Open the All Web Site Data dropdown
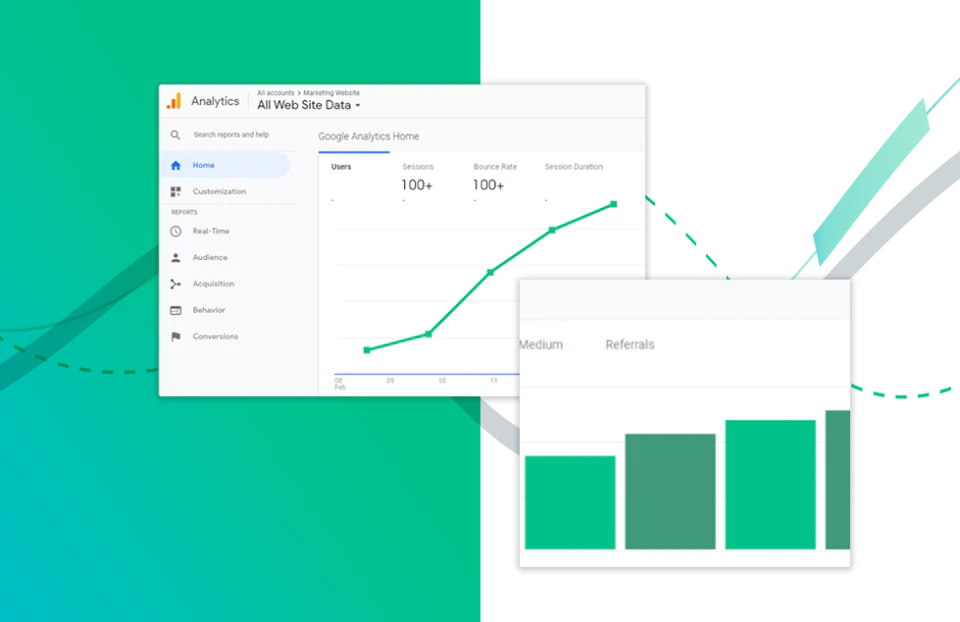The width and height of the screenshot is (960, 622). (309, 105)
